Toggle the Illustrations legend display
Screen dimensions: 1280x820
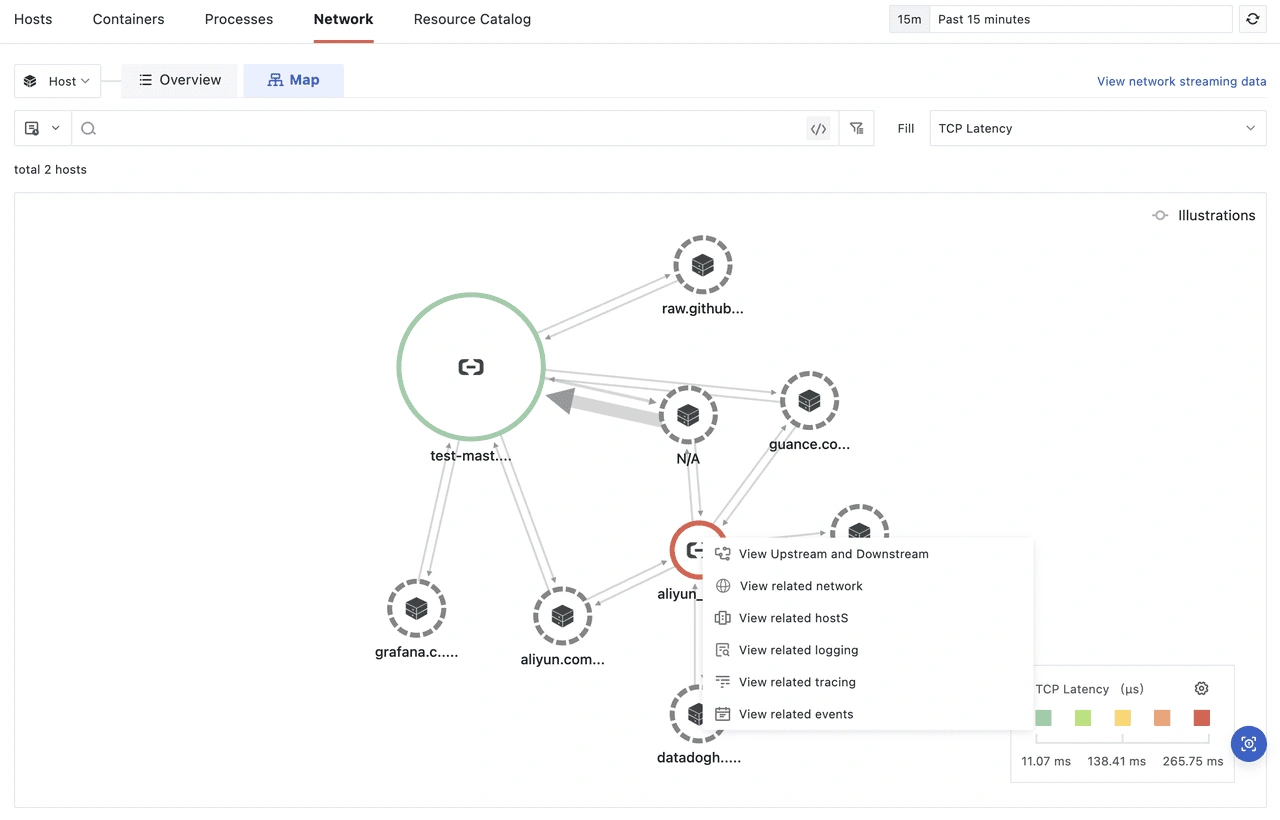[1204, 215]
